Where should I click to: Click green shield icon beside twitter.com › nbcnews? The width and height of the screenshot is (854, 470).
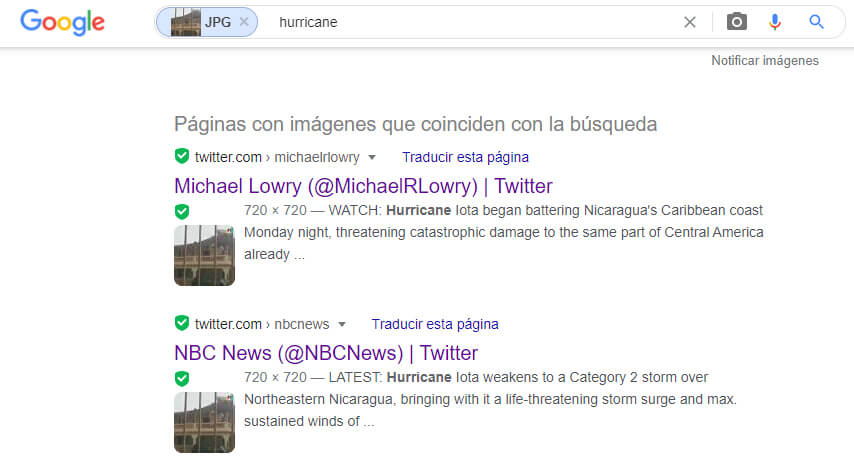tap(182, 323)
